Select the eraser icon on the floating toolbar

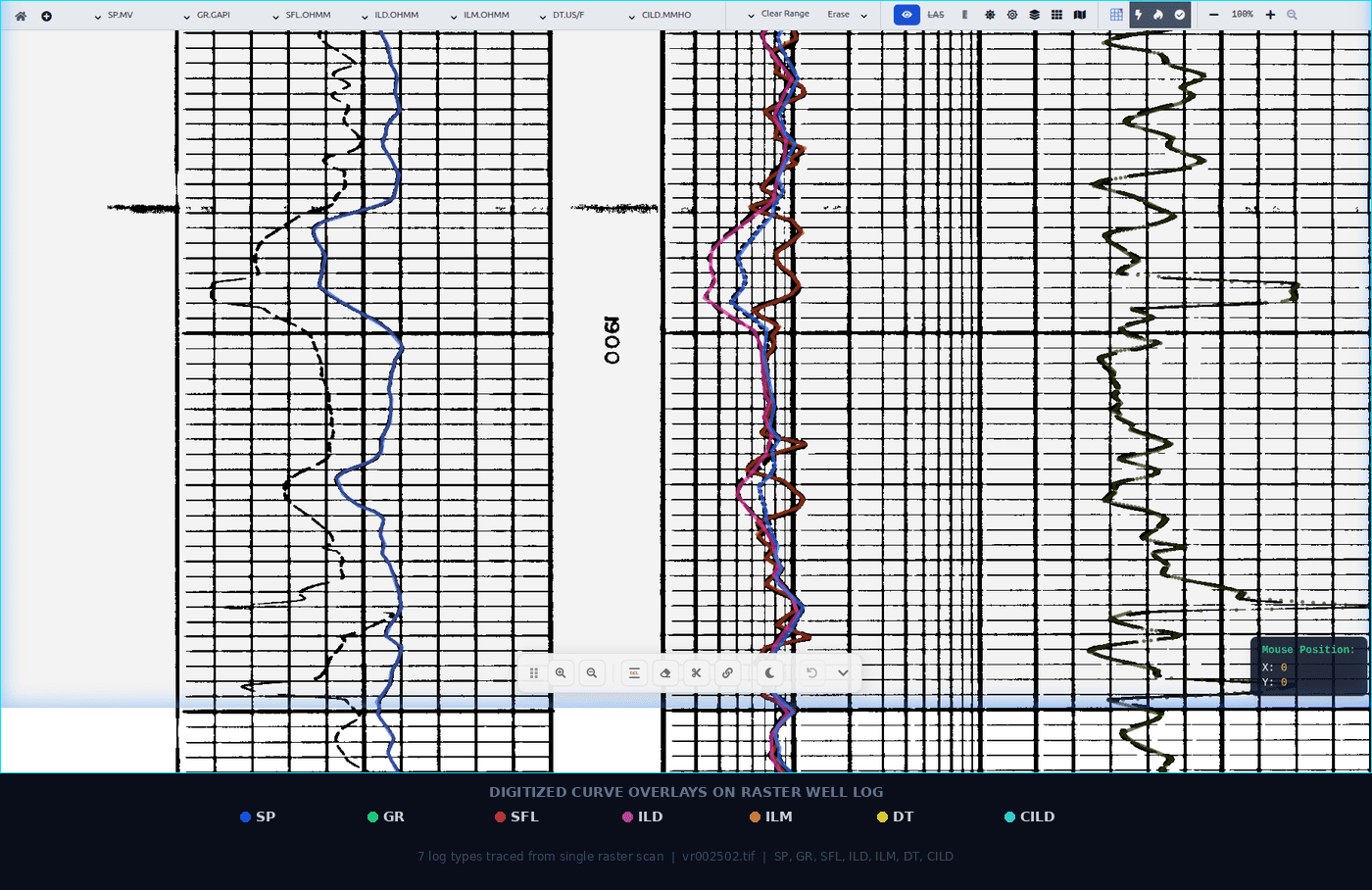point(665,672)
